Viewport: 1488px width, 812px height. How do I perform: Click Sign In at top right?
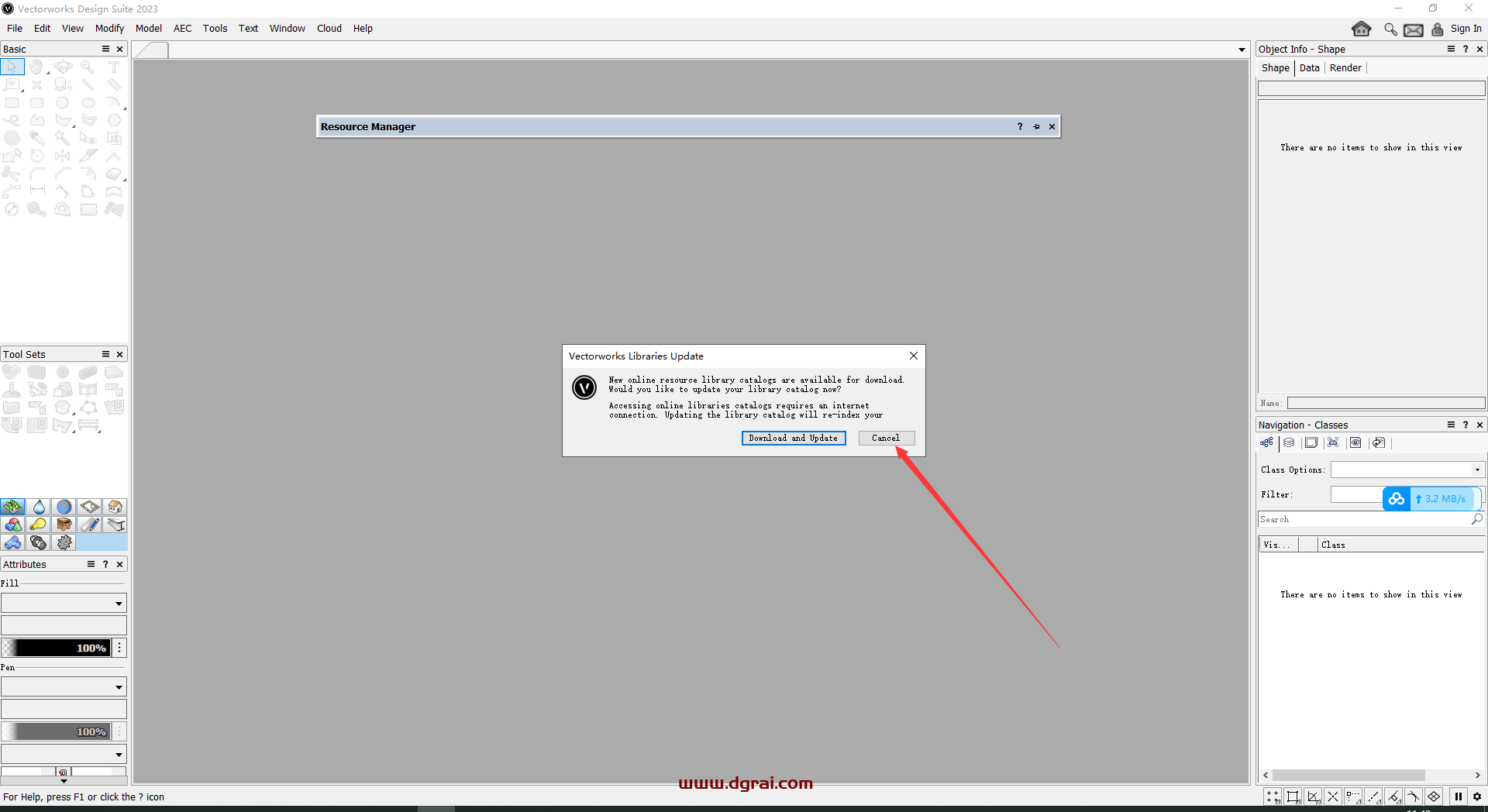(1466, 29)
